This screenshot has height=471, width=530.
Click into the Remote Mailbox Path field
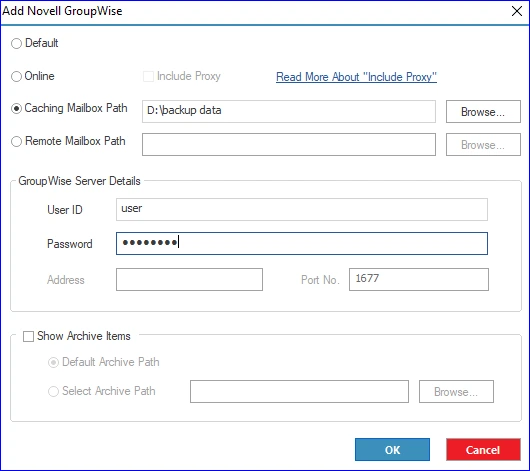click(289, 144)
